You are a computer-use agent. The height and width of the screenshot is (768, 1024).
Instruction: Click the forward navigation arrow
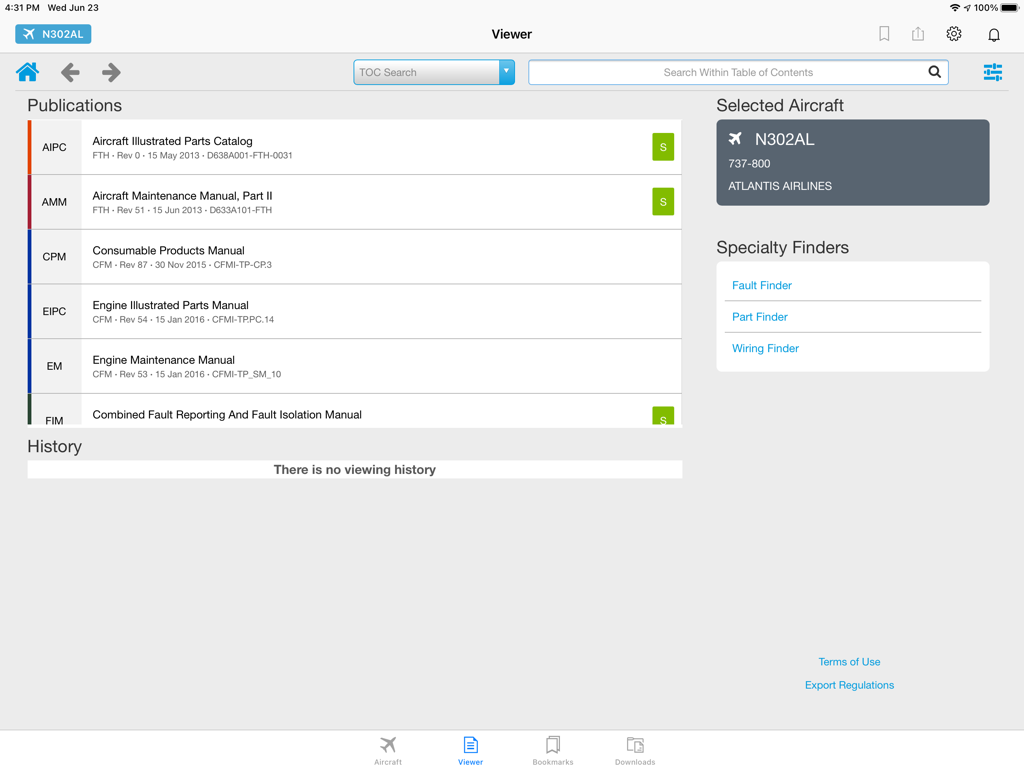click(110, 72)
